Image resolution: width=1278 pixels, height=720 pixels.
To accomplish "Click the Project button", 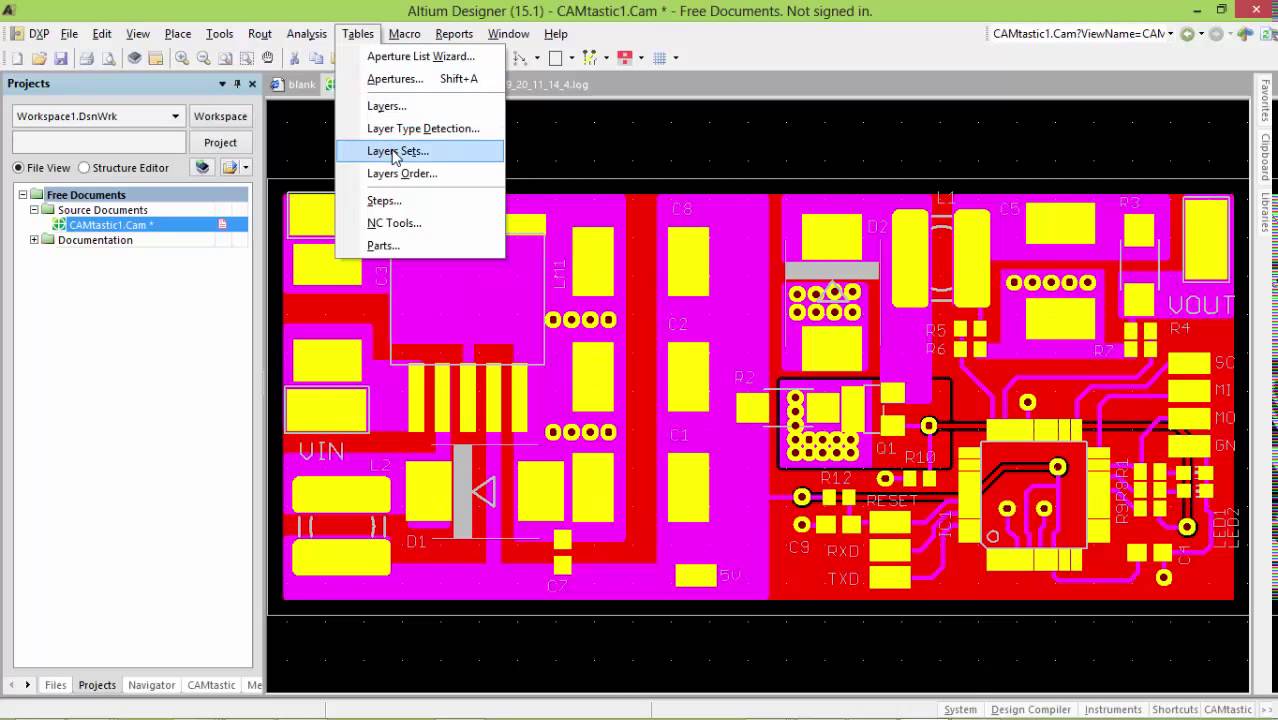I will coord(220,142).
